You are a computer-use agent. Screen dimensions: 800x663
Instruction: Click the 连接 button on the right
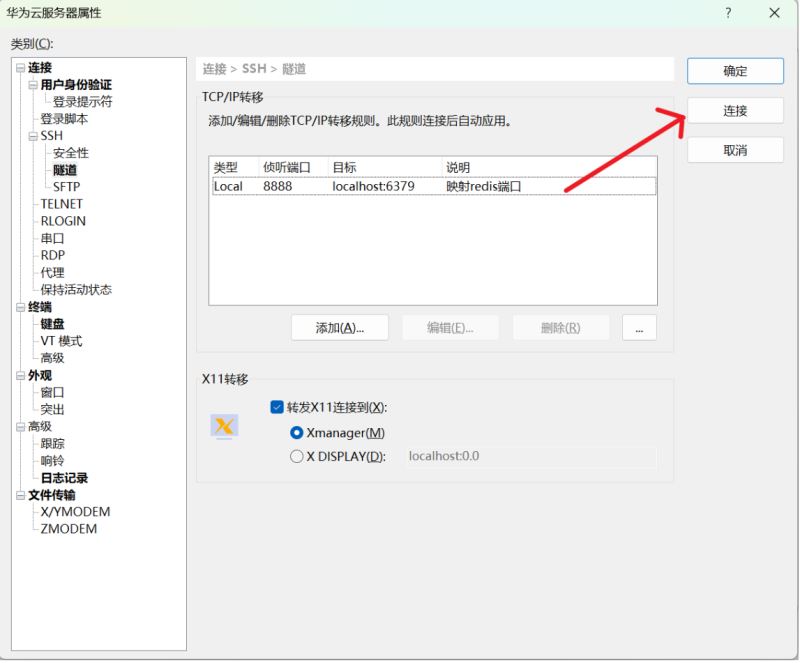coord(735,110)
